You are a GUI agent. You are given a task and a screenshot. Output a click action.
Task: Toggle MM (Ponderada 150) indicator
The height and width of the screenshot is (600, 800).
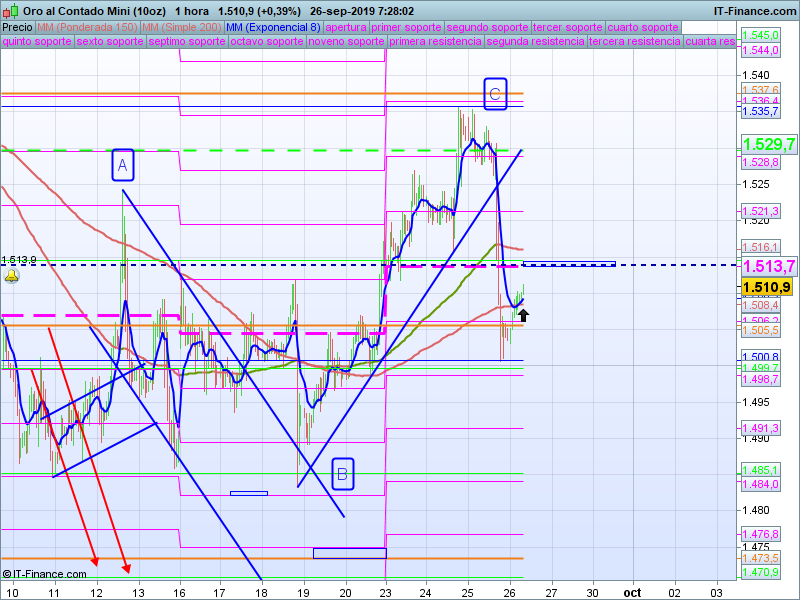coord(86,27)
